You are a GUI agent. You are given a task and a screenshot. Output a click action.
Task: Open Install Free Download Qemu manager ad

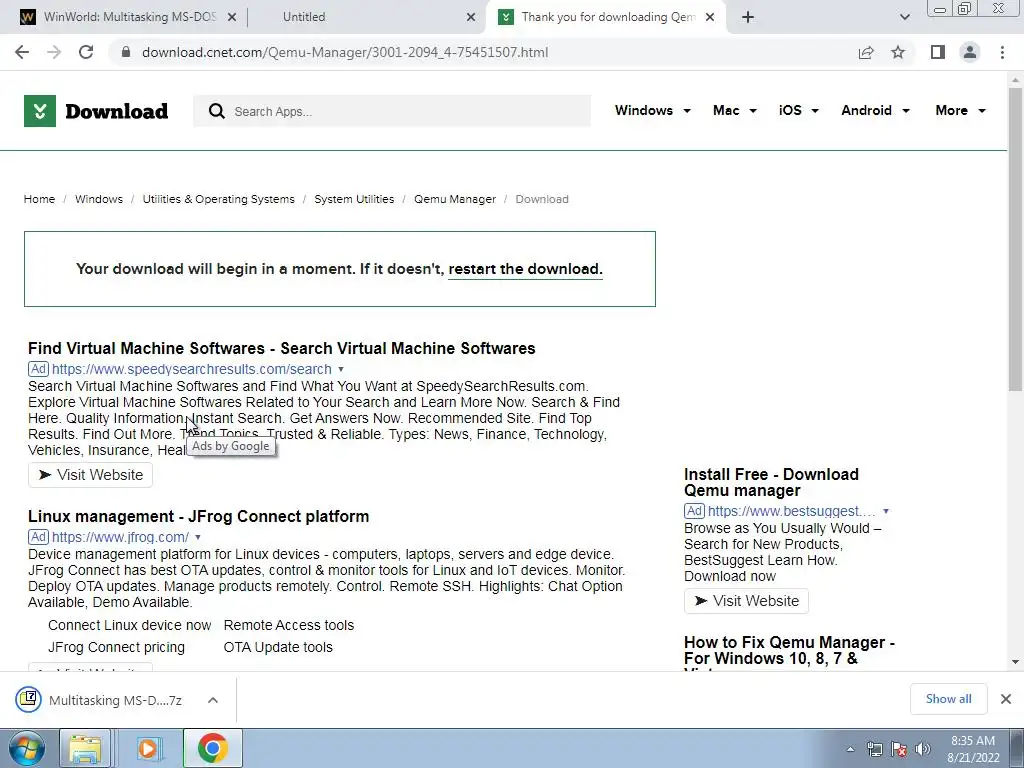click(771, 483)
